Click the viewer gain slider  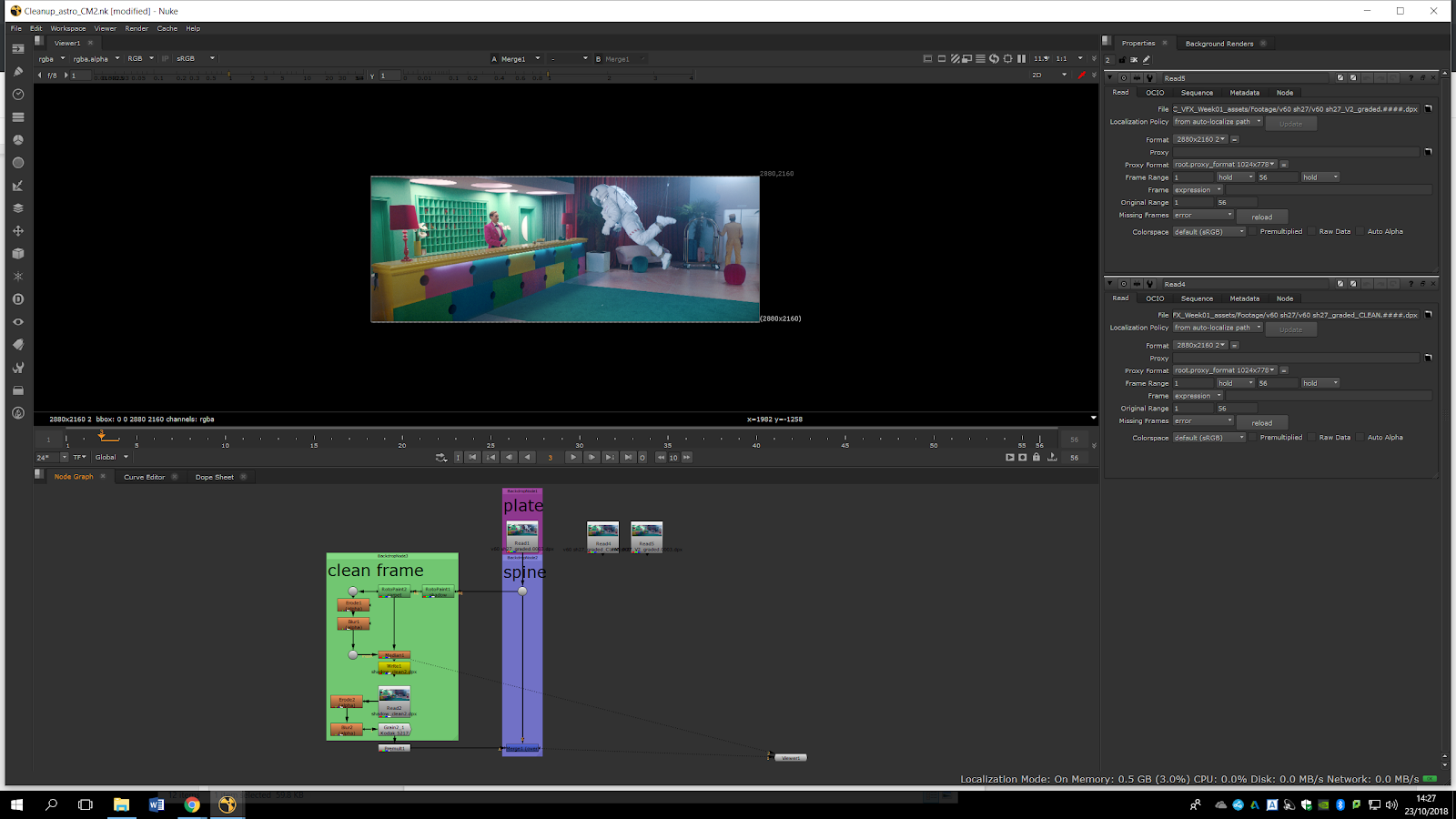227,76
